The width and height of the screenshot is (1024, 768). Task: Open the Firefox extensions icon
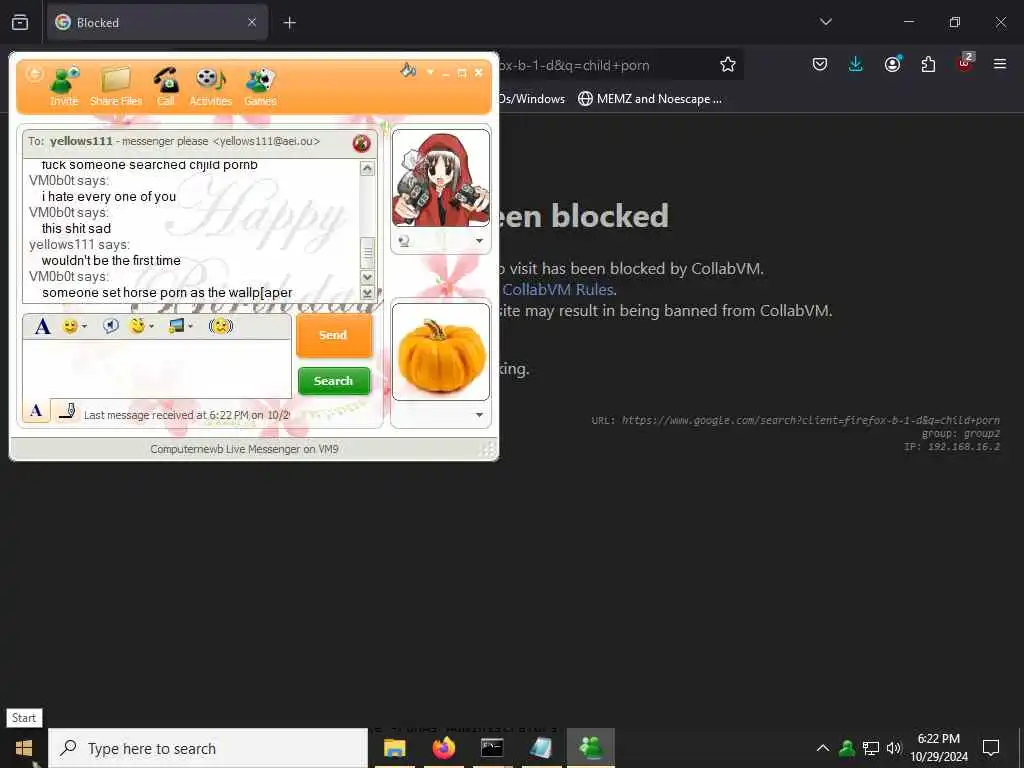pos(928,64)
